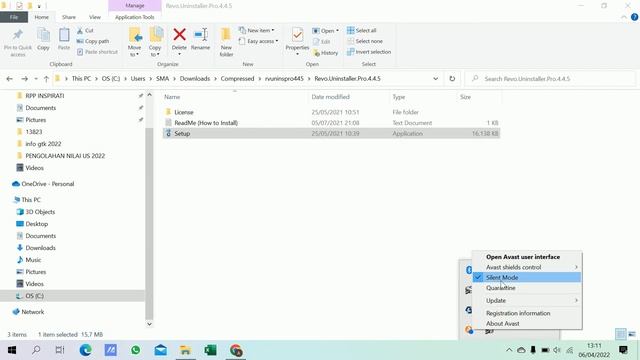This screenshot has width=640, height=360.
Task: Select the Setup application file
Action: [331, 133]
